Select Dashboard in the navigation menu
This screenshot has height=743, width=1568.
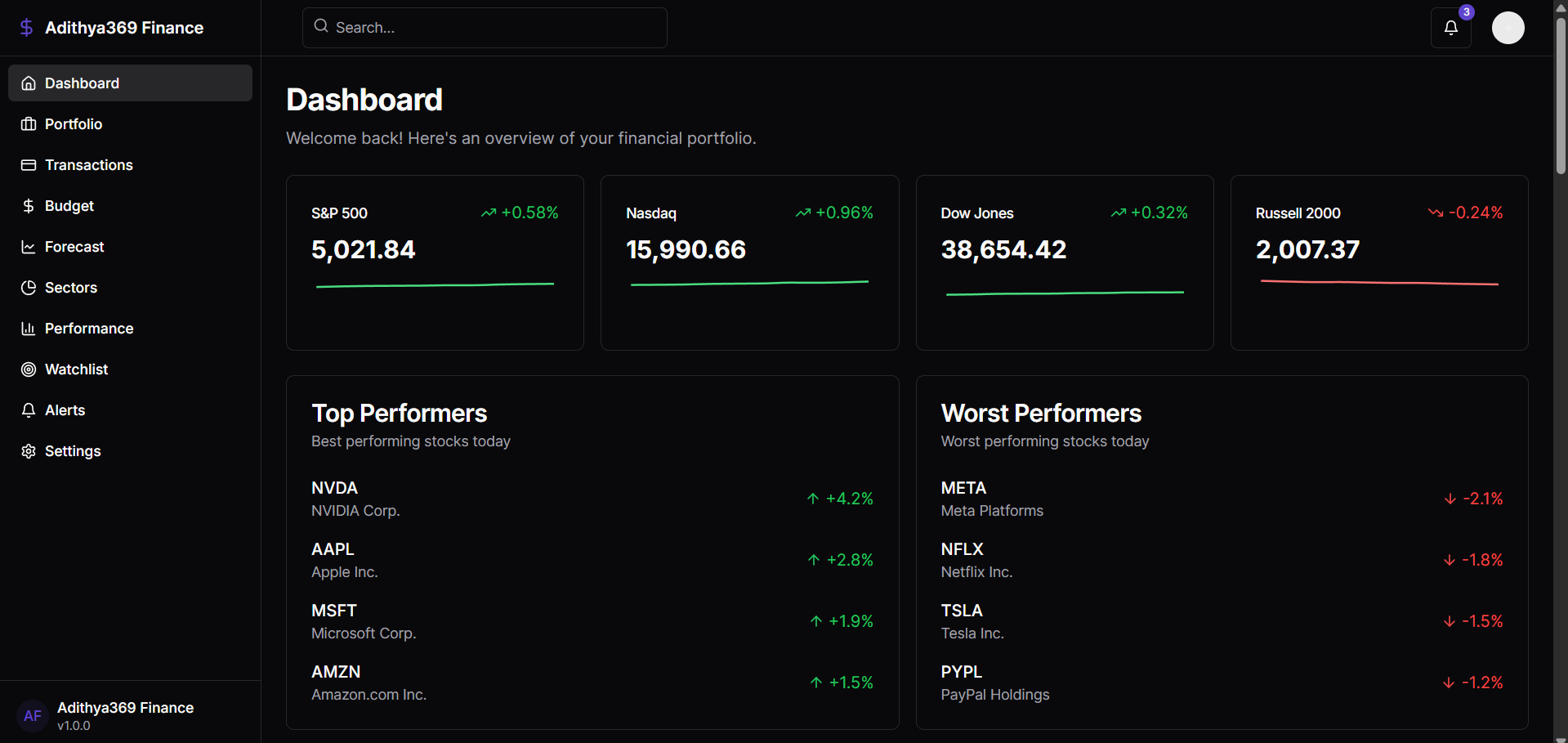(82, 83)
